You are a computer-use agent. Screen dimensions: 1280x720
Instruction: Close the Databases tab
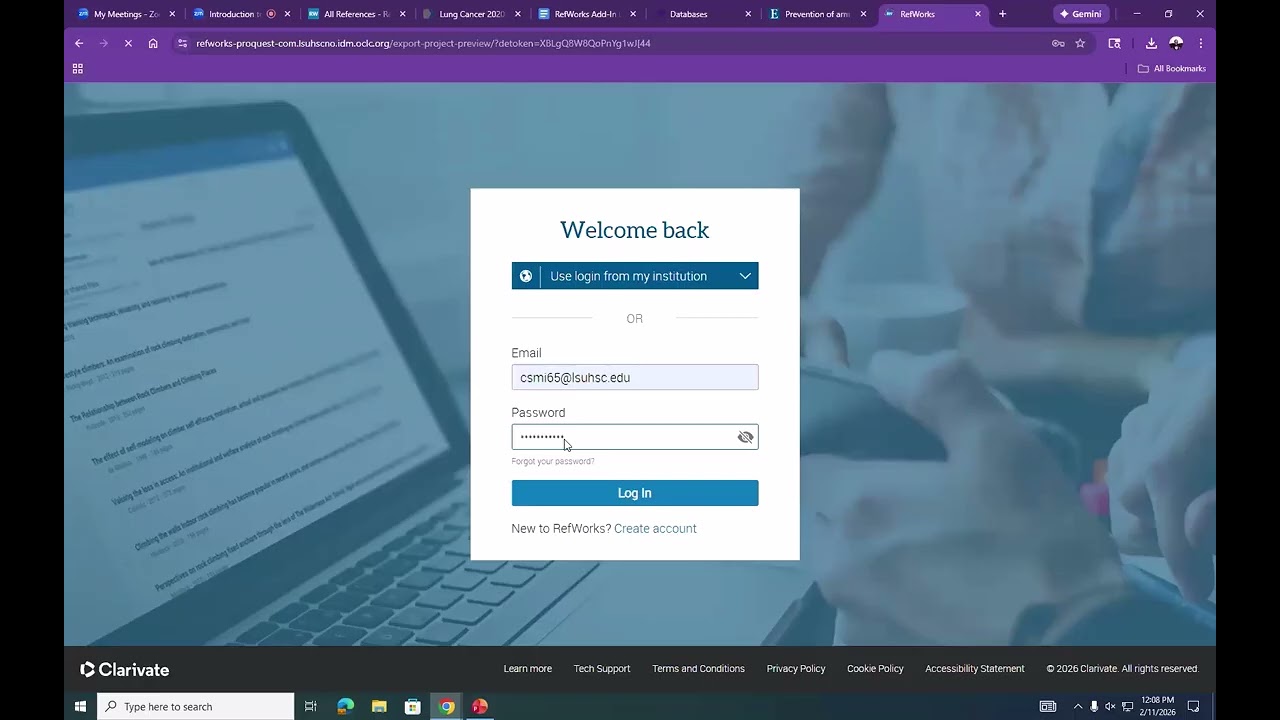748,14
